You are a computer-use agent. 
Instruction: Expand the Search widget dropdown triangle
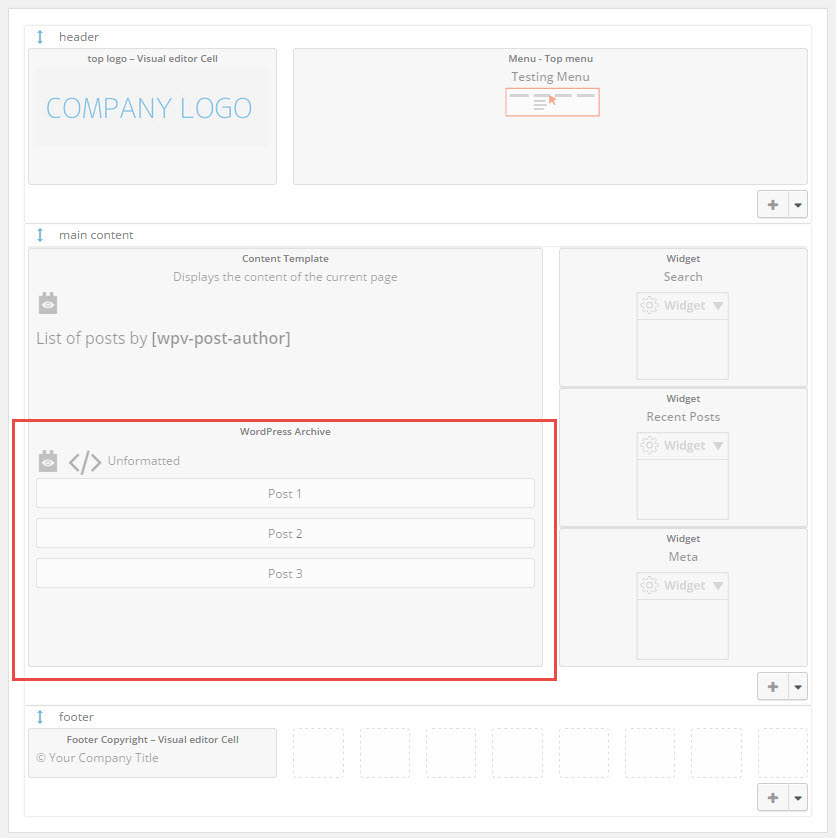point(718,306)
